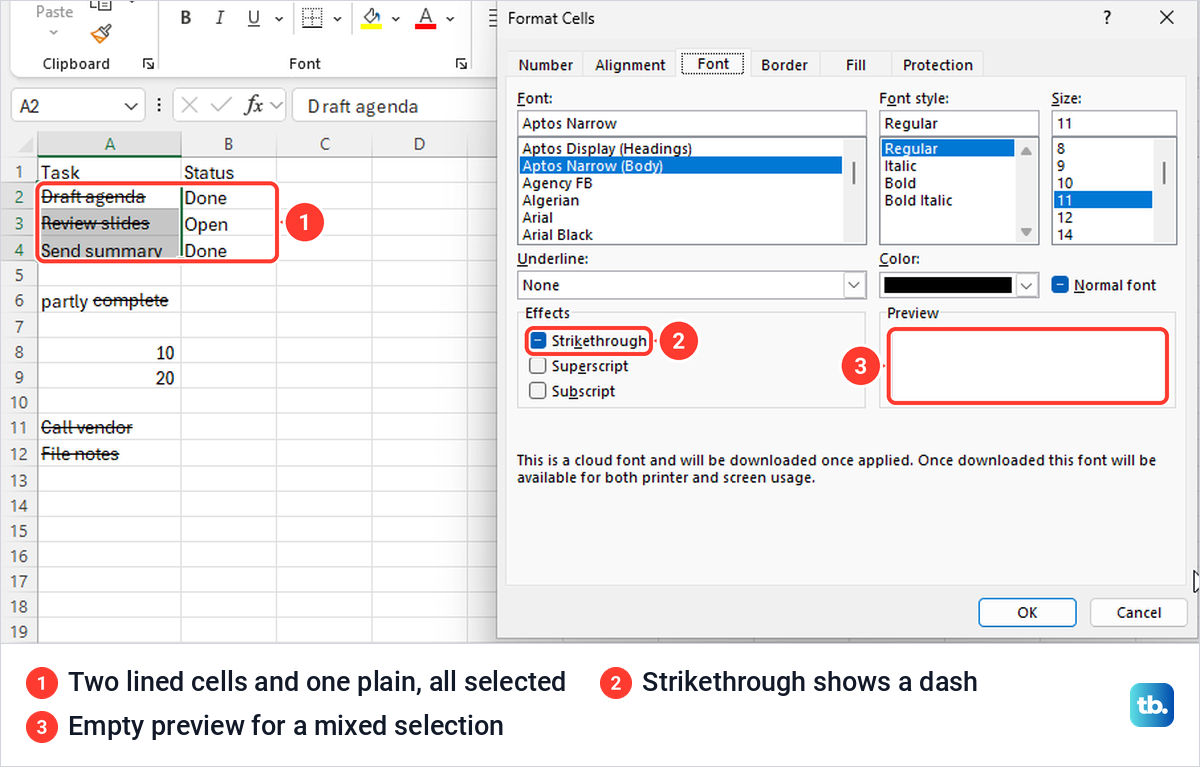This screenshot has height=767, width=1200.
Task: Expand the Borders dropdown arrow
Action: 339,18
